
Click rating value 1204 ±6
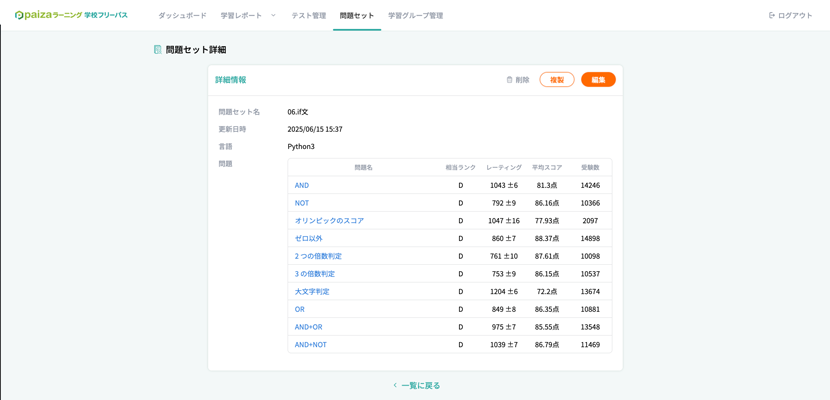(x=504, y=292)
